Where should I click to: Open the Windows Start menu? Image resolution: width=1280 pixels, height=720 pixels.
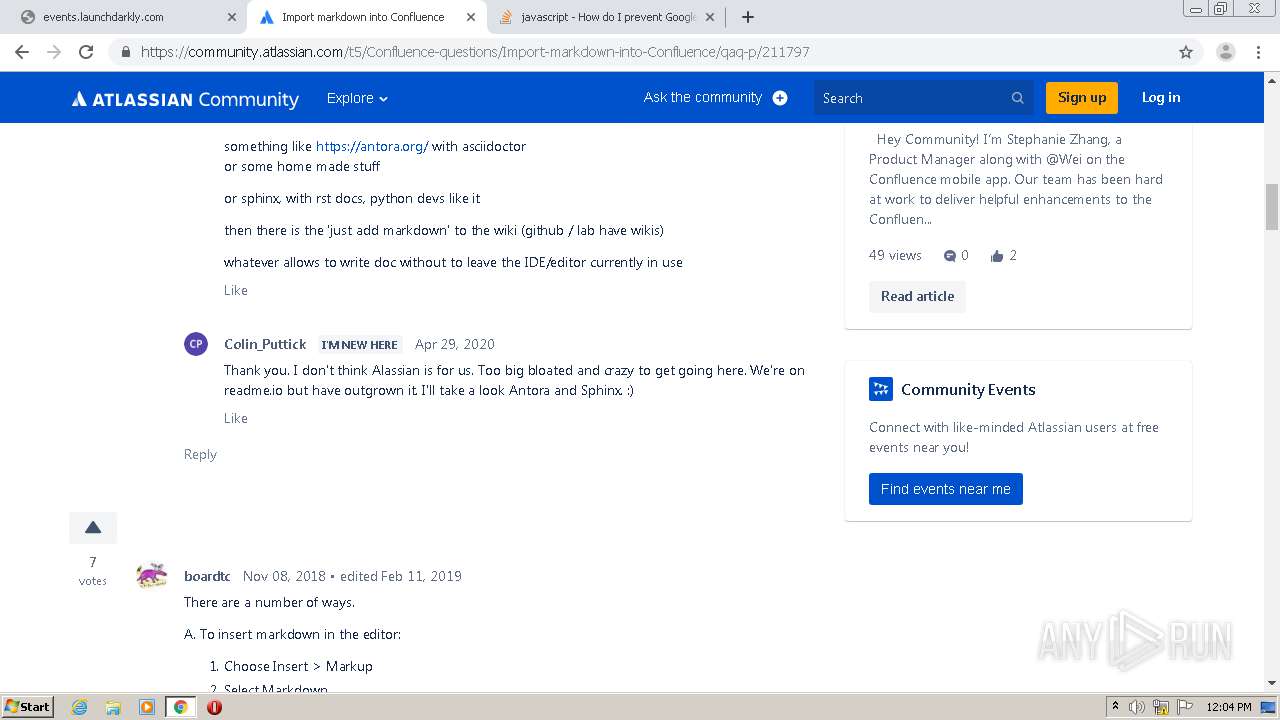[27, 706]
